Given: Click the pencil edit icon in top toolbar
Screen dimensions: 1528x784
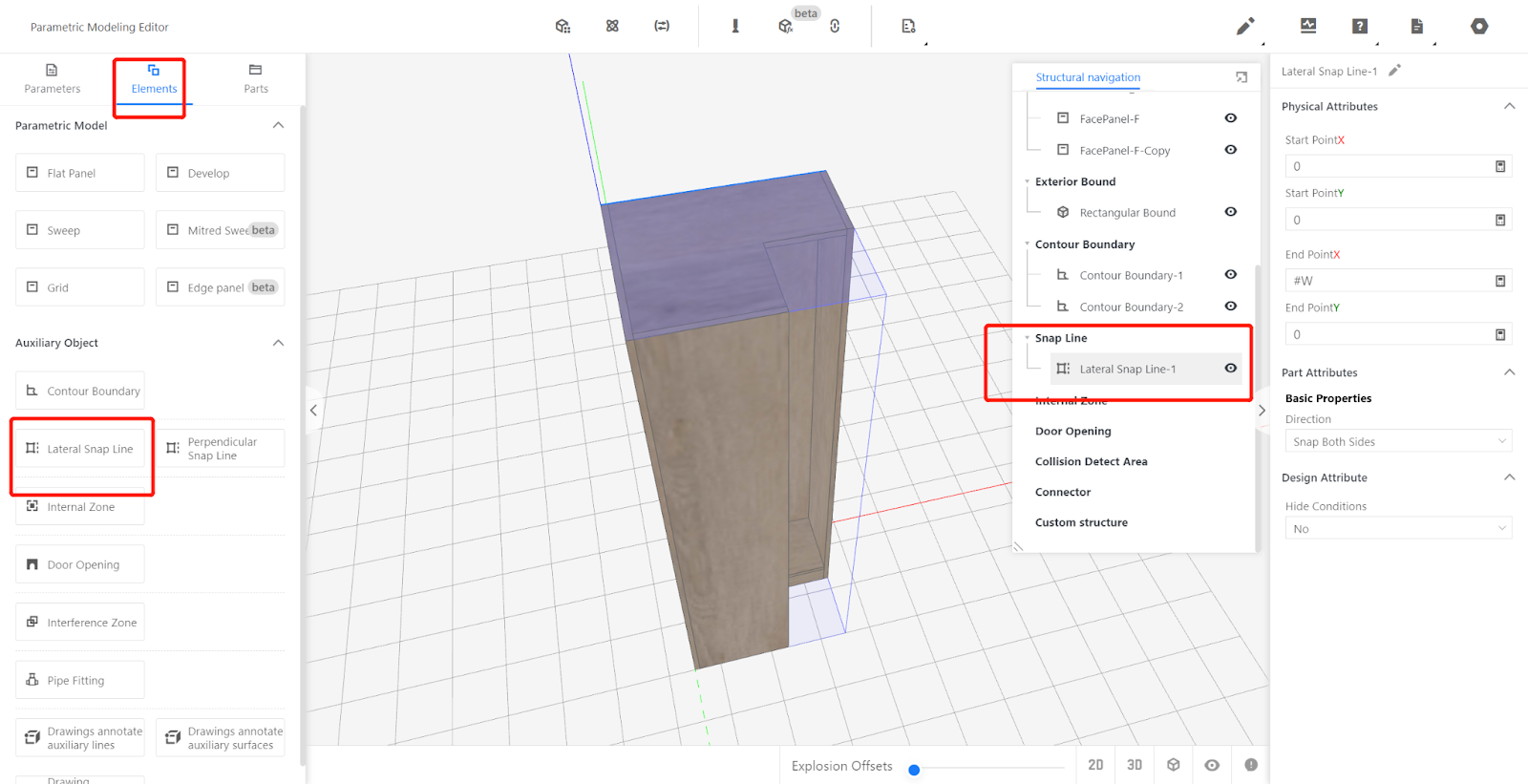Looking at the screenshot, I should click(x=1245, y=27).
